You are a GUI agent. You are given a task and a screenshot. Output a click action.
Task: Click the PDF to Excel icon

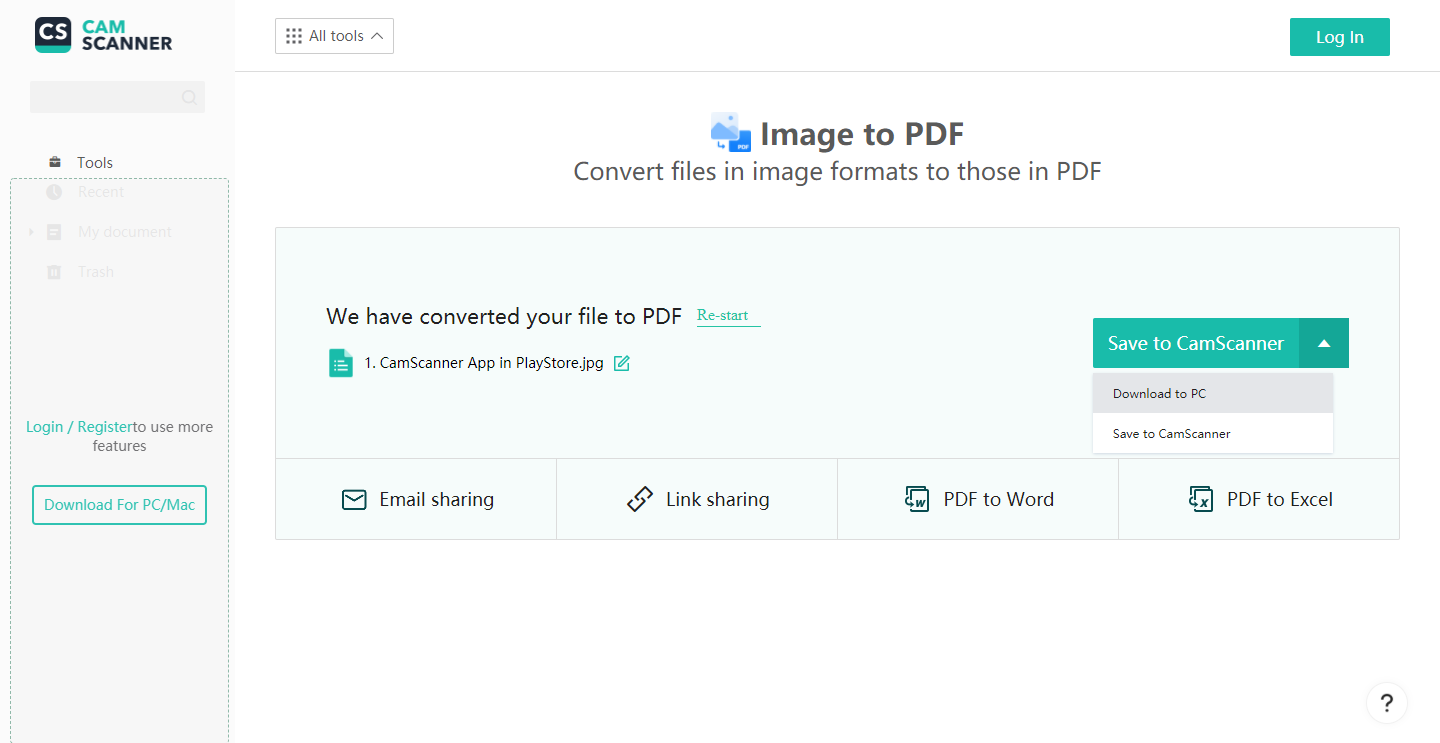(1200, 499)
